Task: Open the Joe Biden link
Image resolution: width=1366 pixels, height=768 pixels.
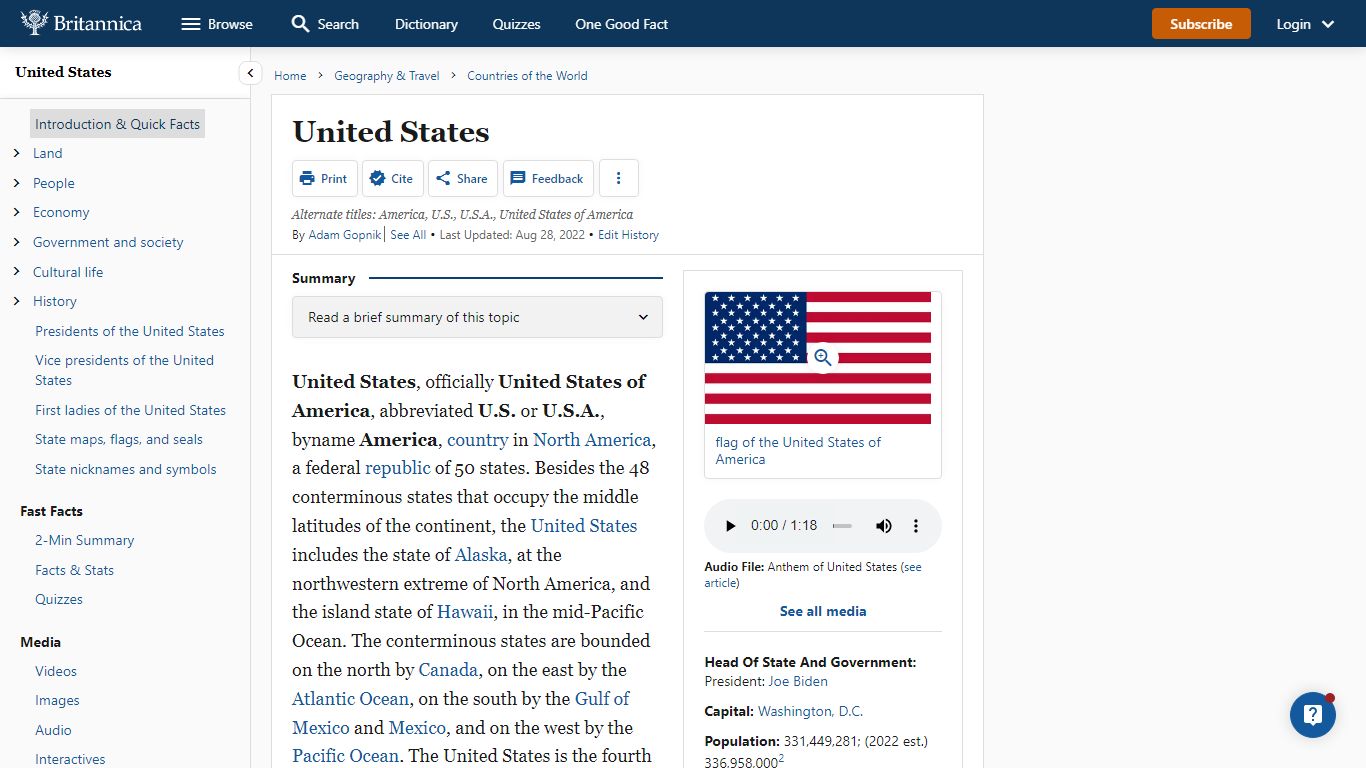Action: [798, 681]
